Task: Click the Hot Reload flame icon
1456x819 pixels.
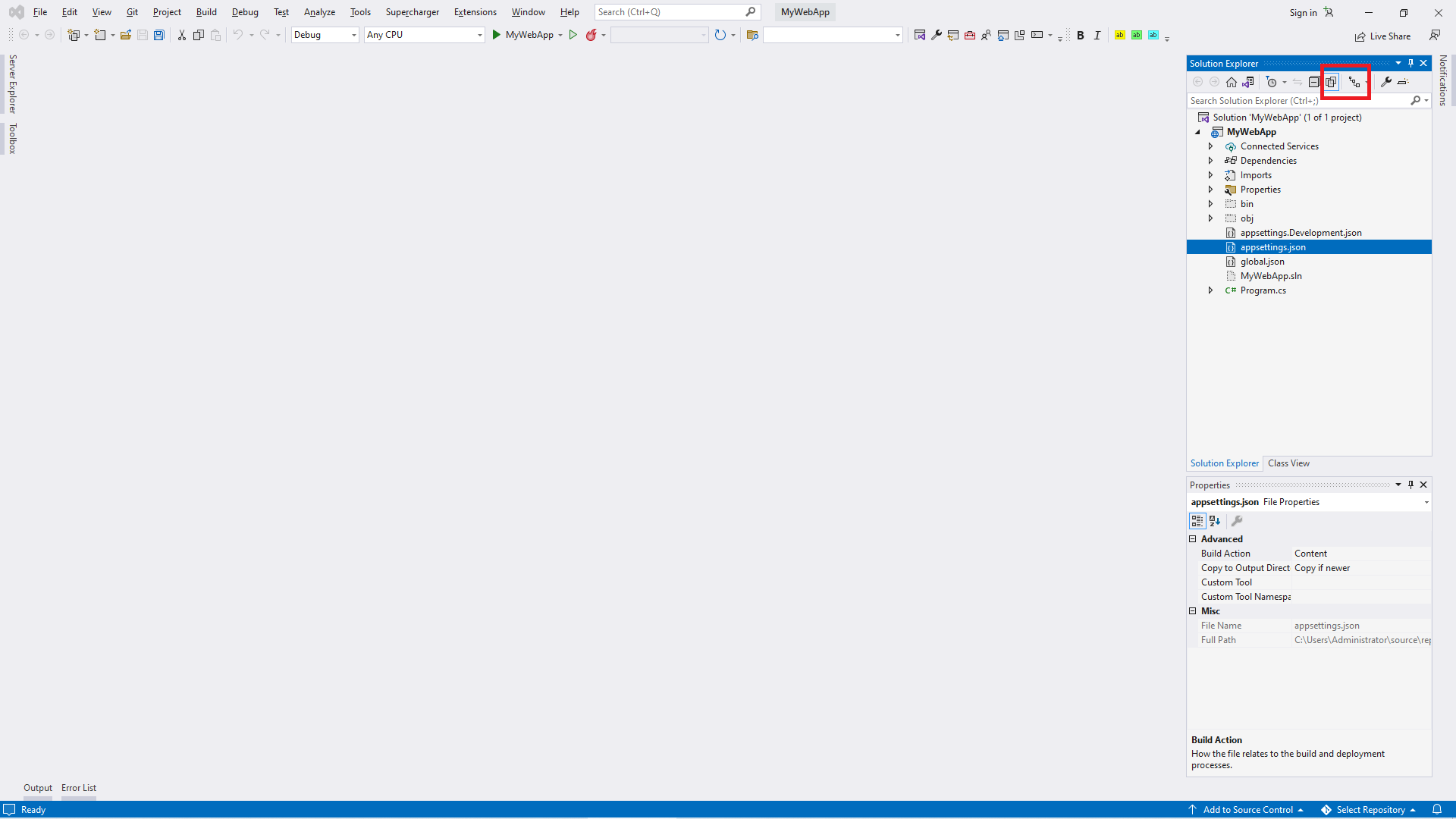Action: (591, 35)
